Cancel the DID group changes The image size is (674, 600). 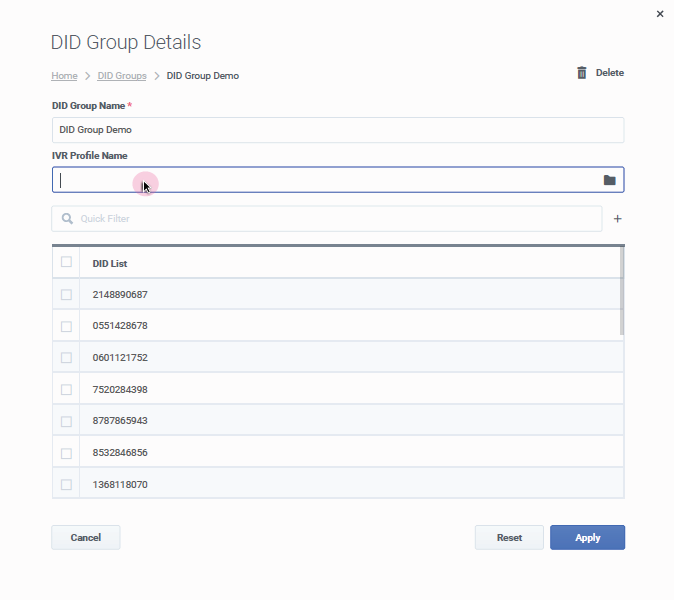[86, 538]
